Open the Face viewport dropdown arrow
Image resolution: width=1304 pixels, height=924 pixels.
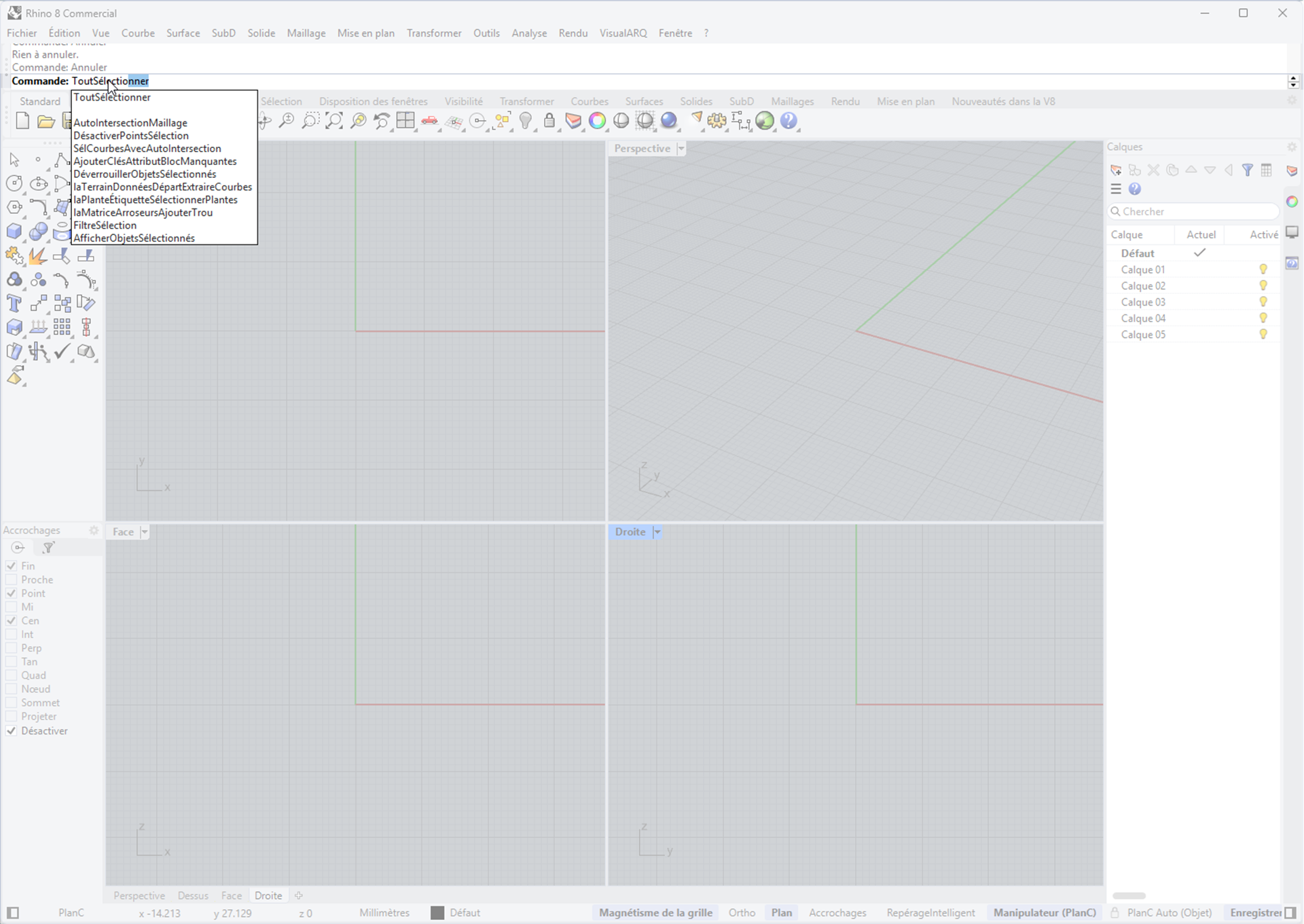point(144,532)
